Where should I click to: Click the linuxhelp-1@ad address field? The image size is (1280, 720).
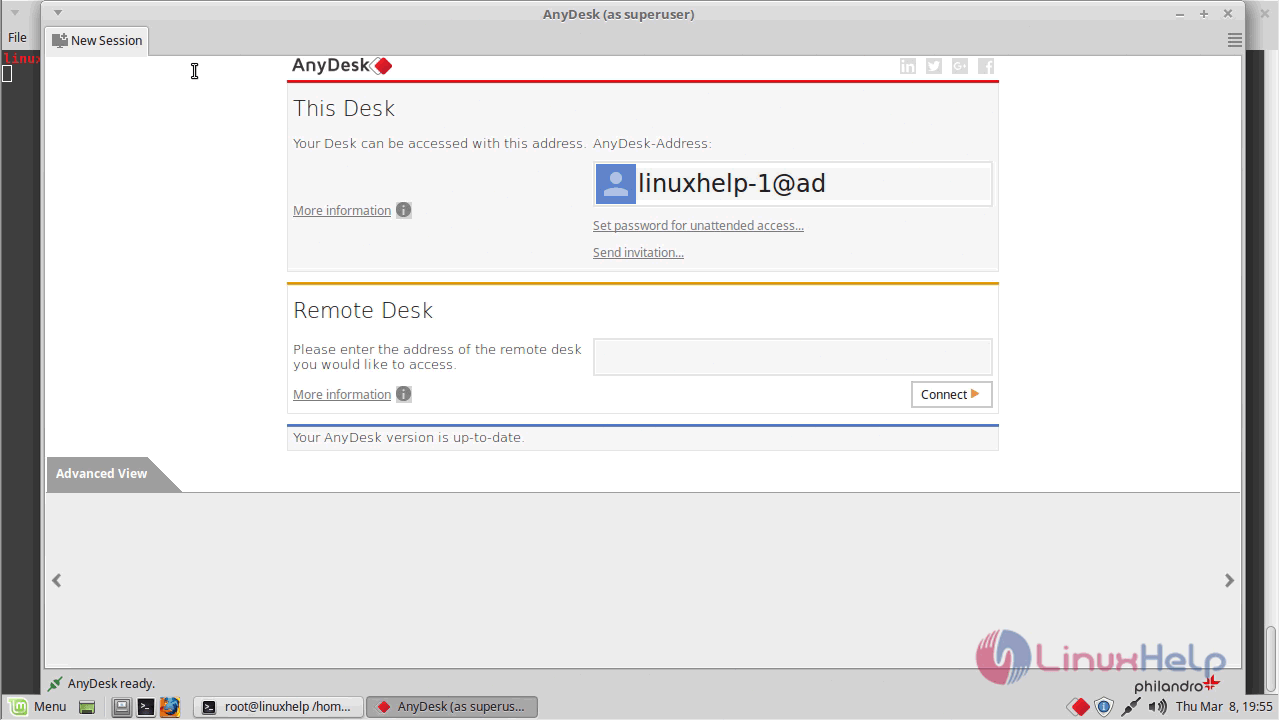(x=793, y=184)
